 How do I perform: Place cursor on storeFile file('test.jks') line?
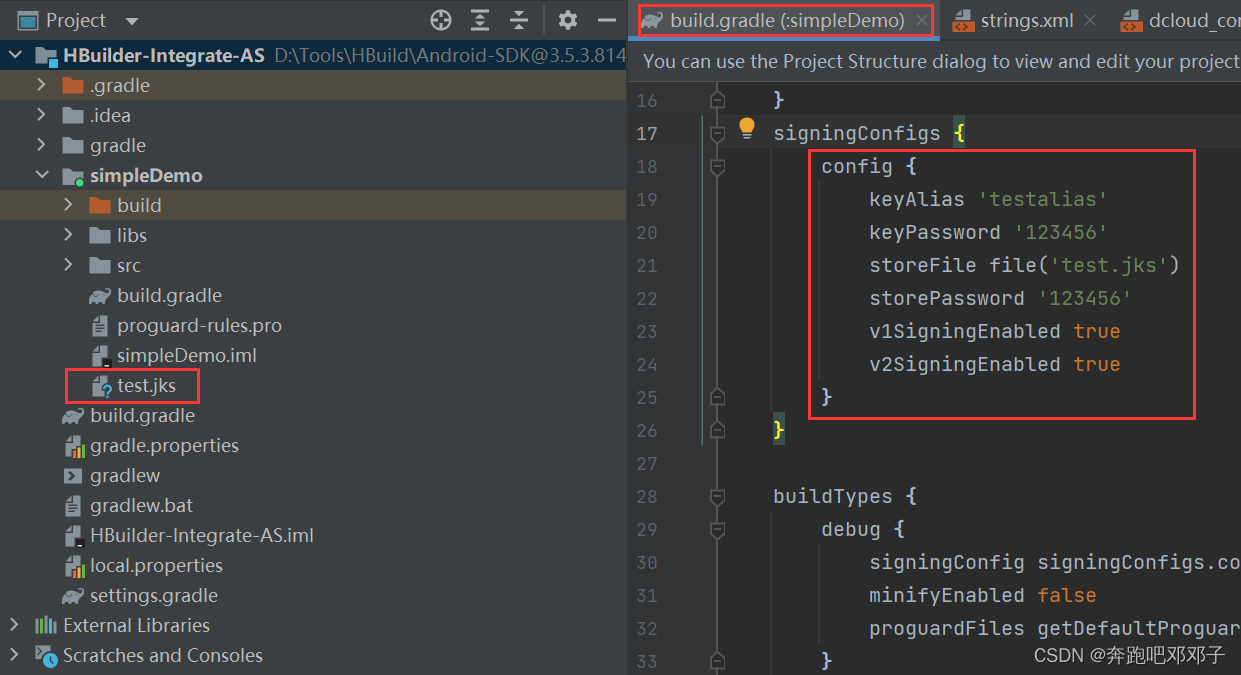[1024, 265]
